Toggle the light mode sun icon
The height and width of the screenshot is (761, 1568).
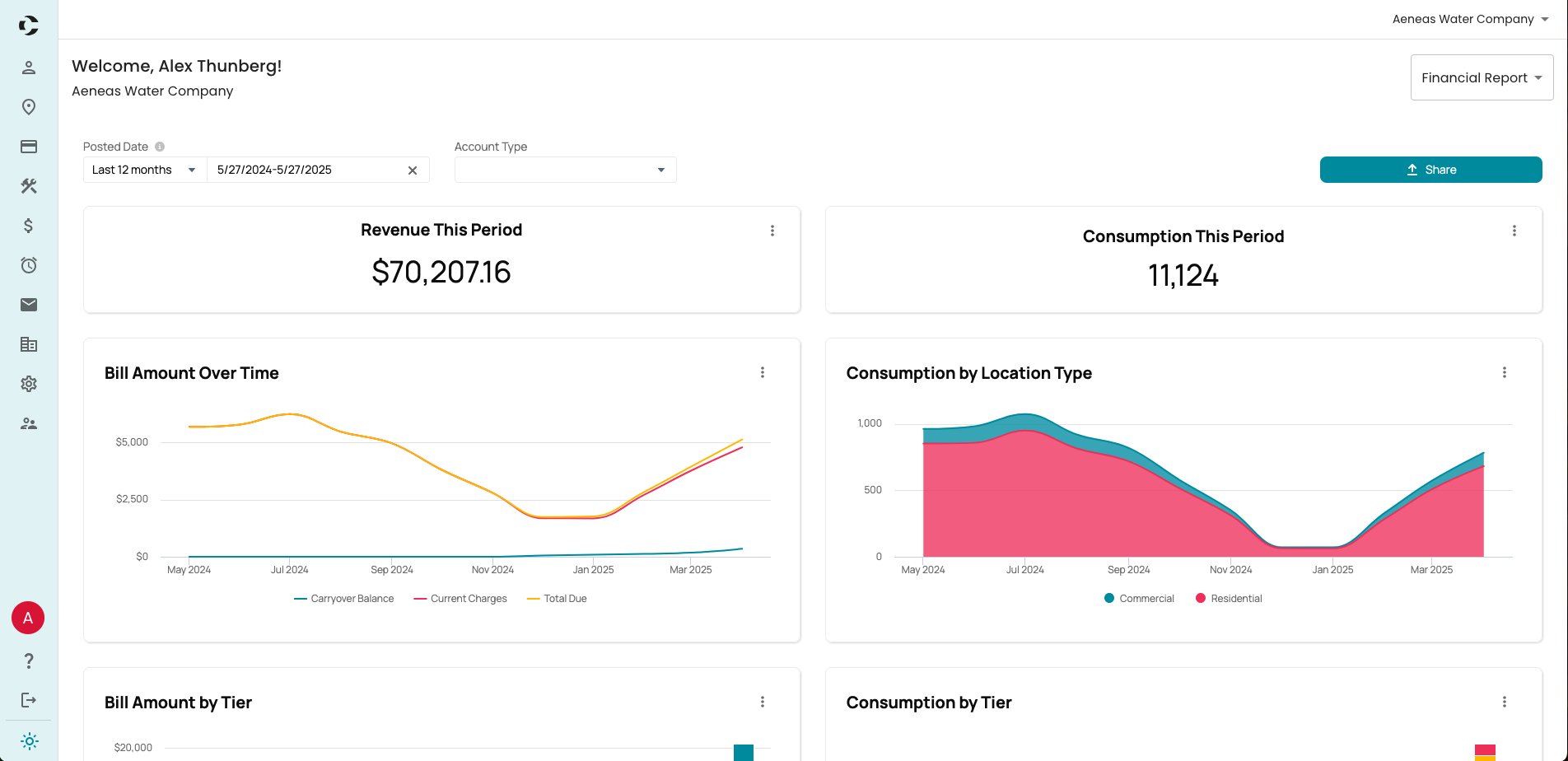29,741
